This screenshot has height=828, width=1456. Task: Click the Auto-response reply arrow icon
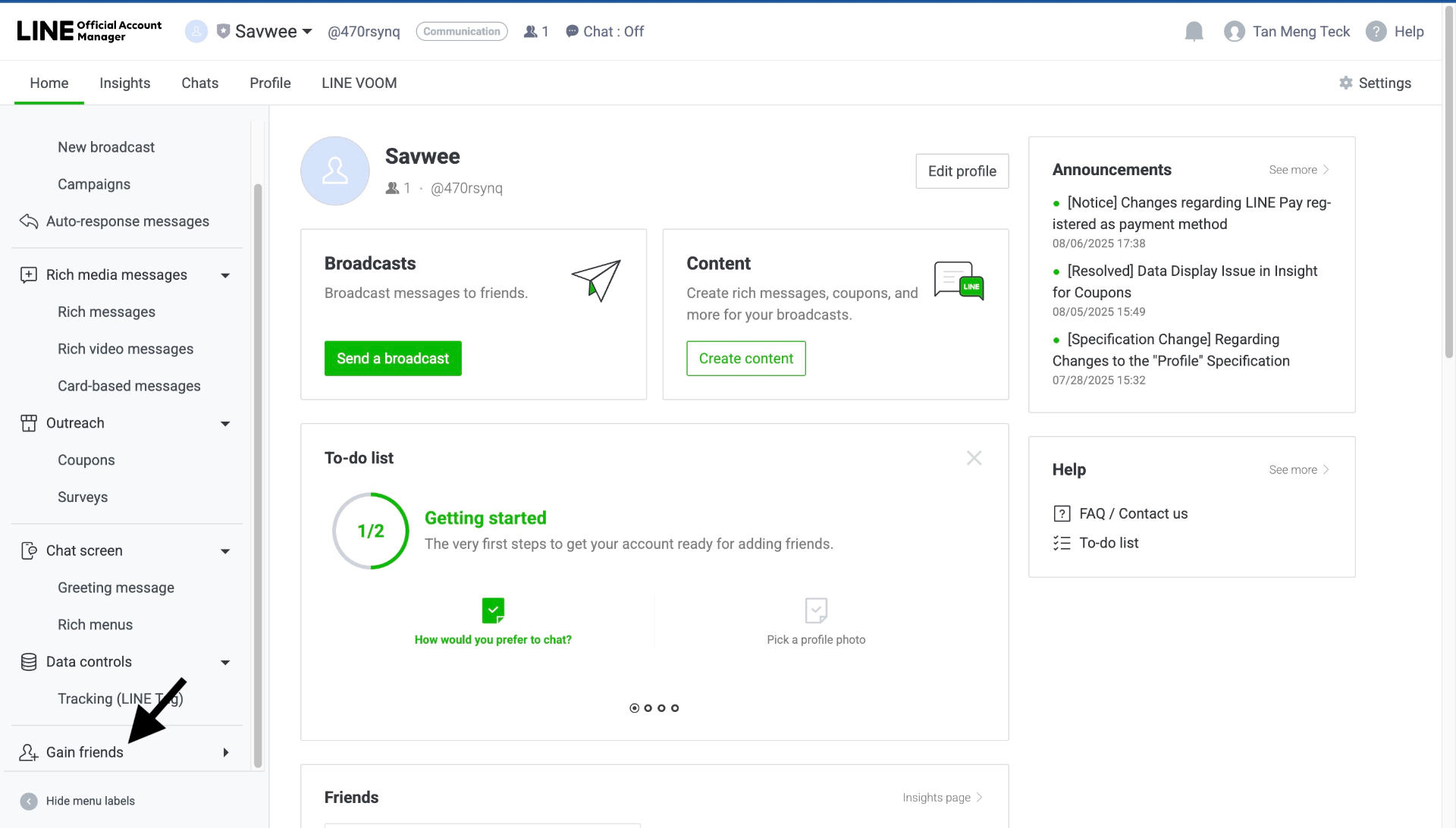click(29, 221)
